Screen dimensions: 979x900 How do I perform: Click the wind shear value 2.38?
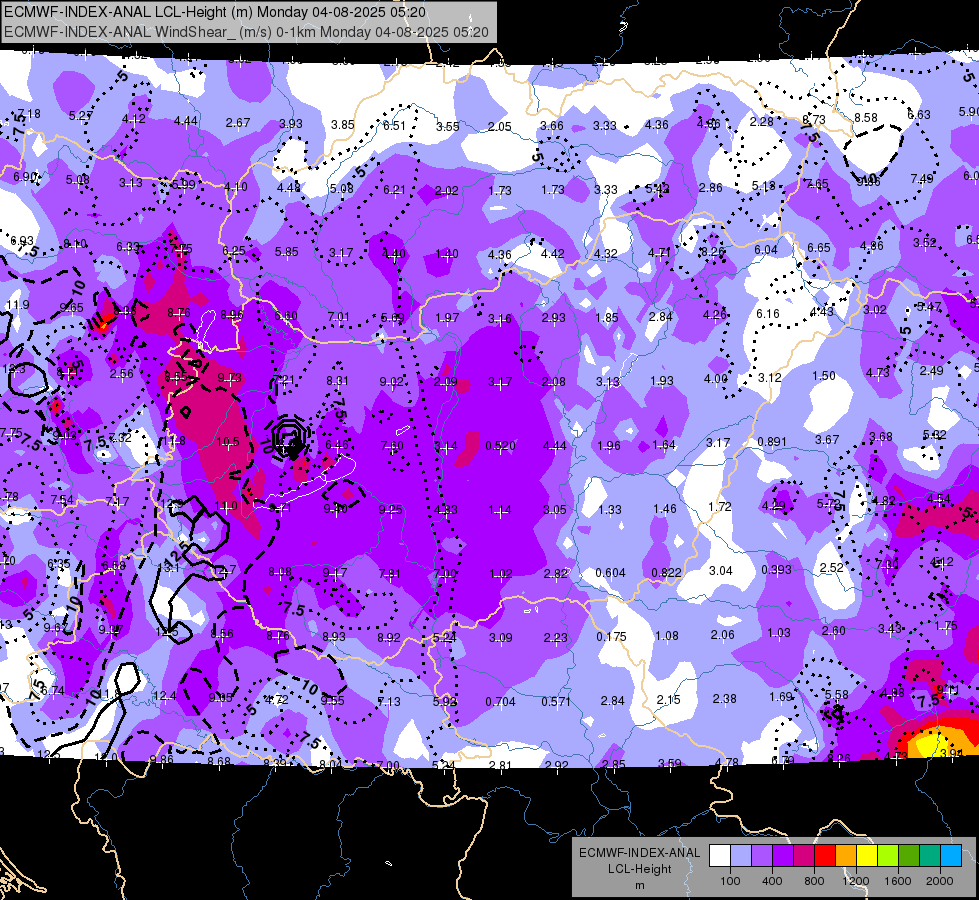click(724, 698)
